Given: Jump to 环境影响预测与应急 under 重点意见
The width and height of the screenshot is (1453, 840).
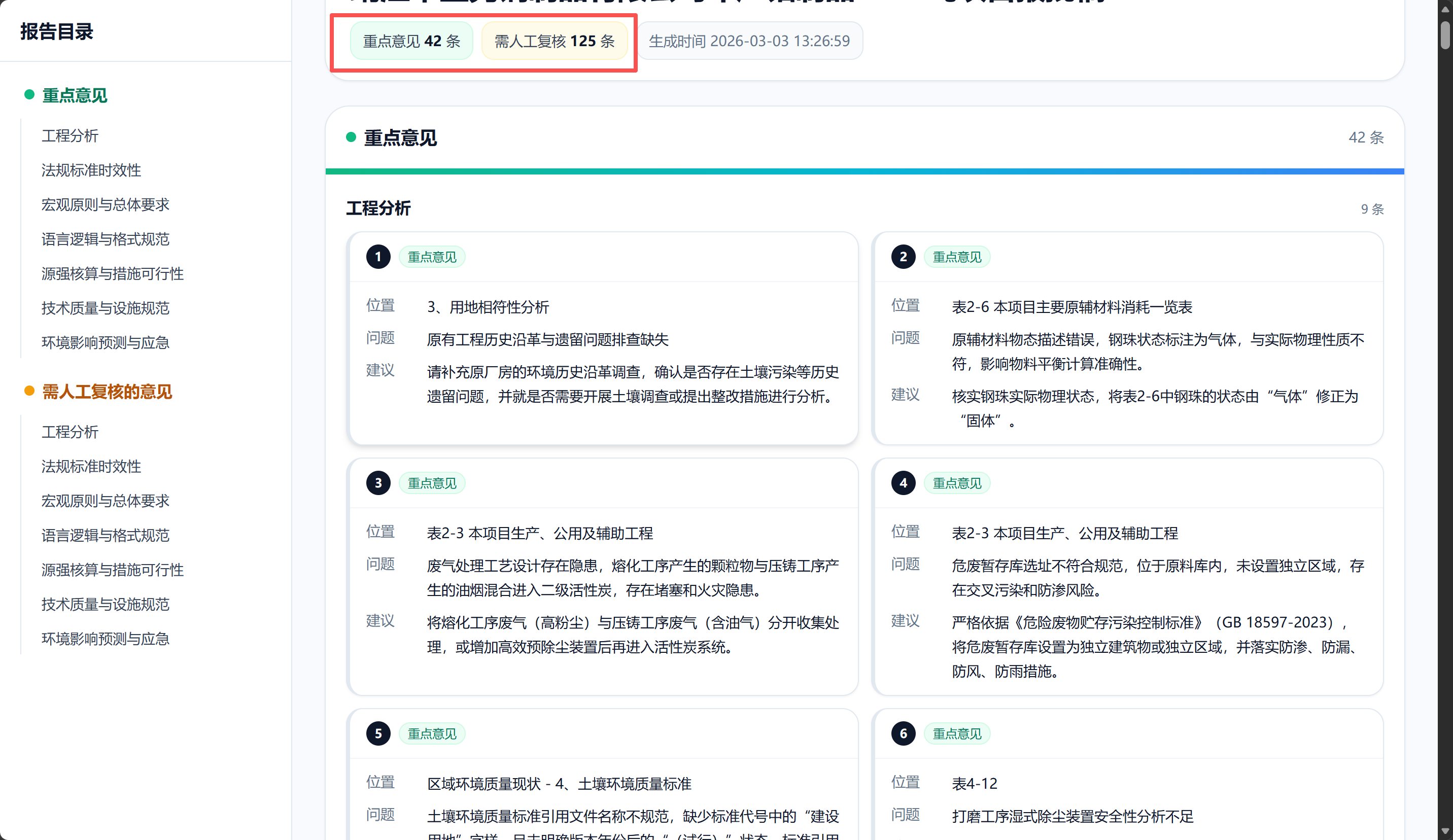Looking at the screenshot, I should 106,342.
